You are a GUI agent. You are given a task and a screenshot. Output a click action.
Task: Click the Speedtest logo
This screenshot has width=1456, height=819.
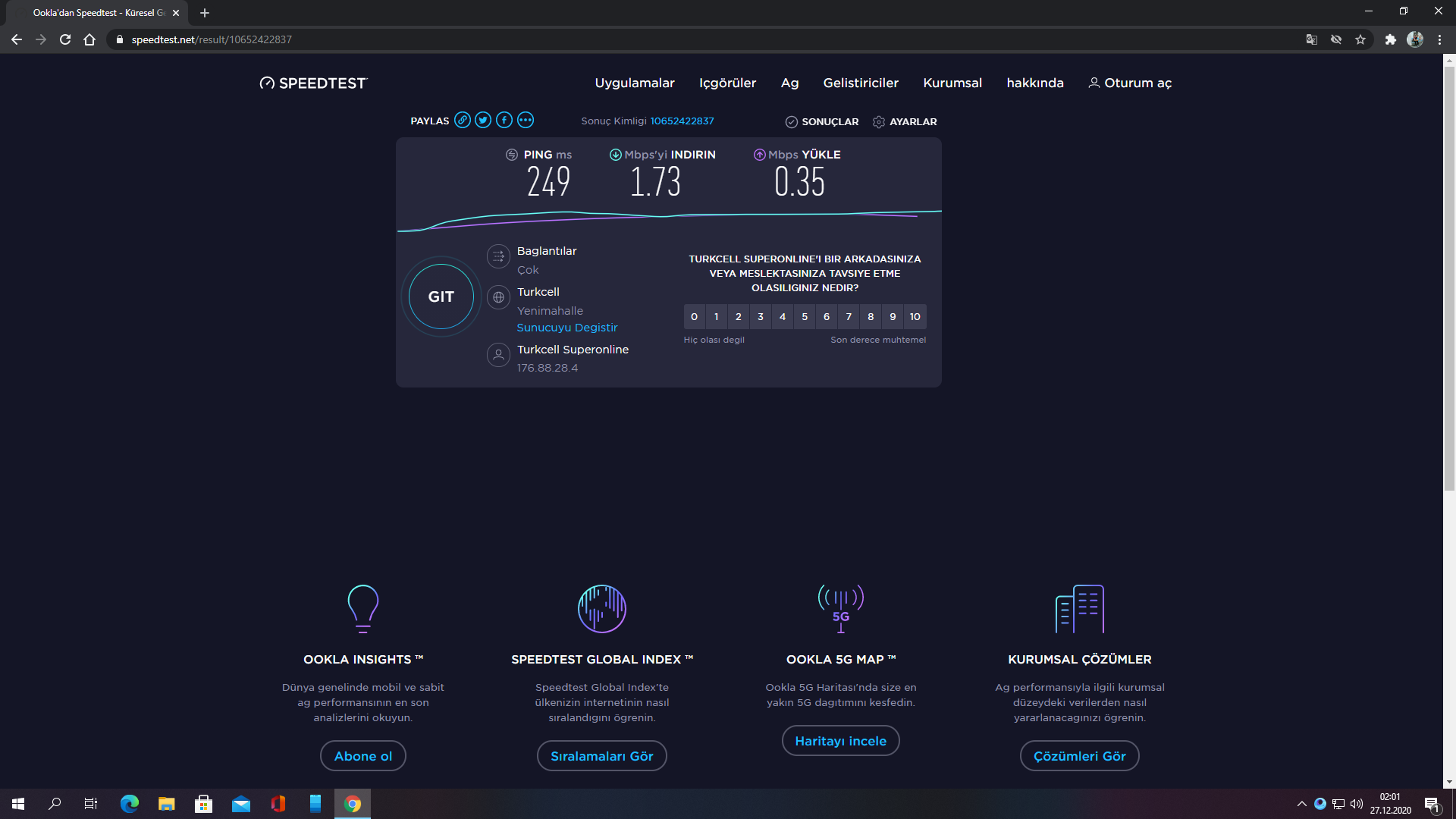coord(313,83)
